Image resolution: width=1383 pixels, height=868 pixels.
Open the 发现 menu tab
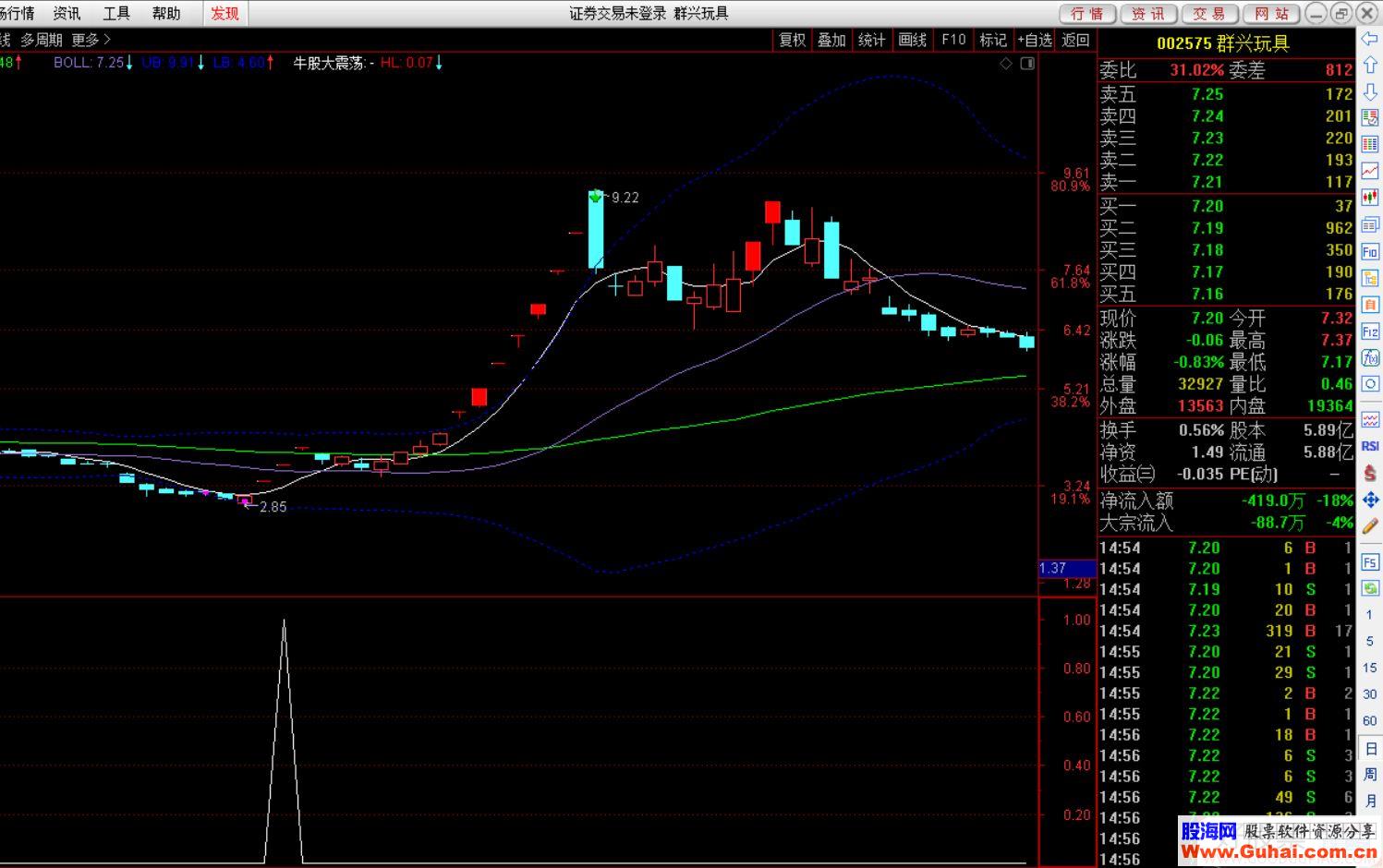click(224, 13)
